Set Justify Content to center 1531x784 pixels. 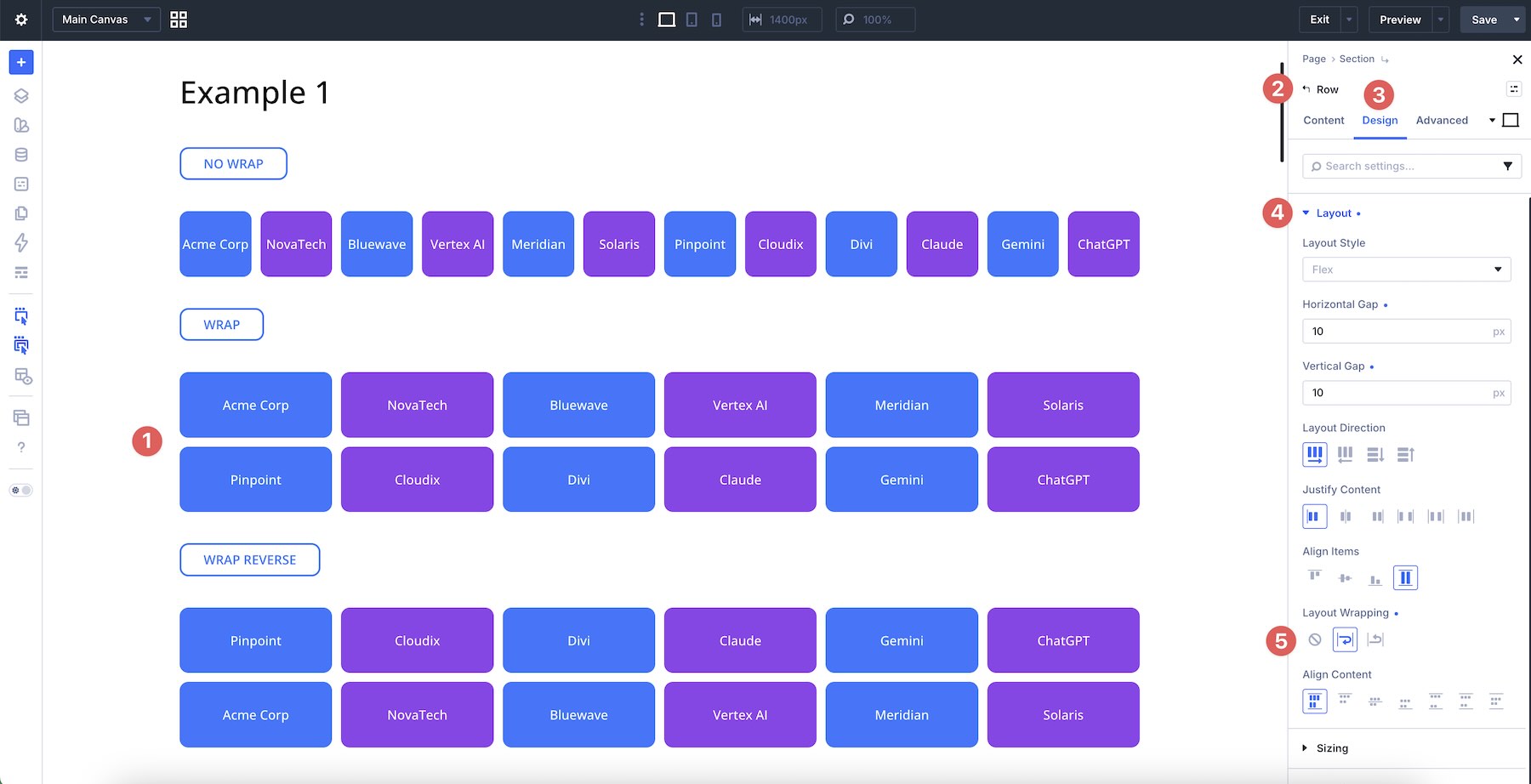point(1345,516)
